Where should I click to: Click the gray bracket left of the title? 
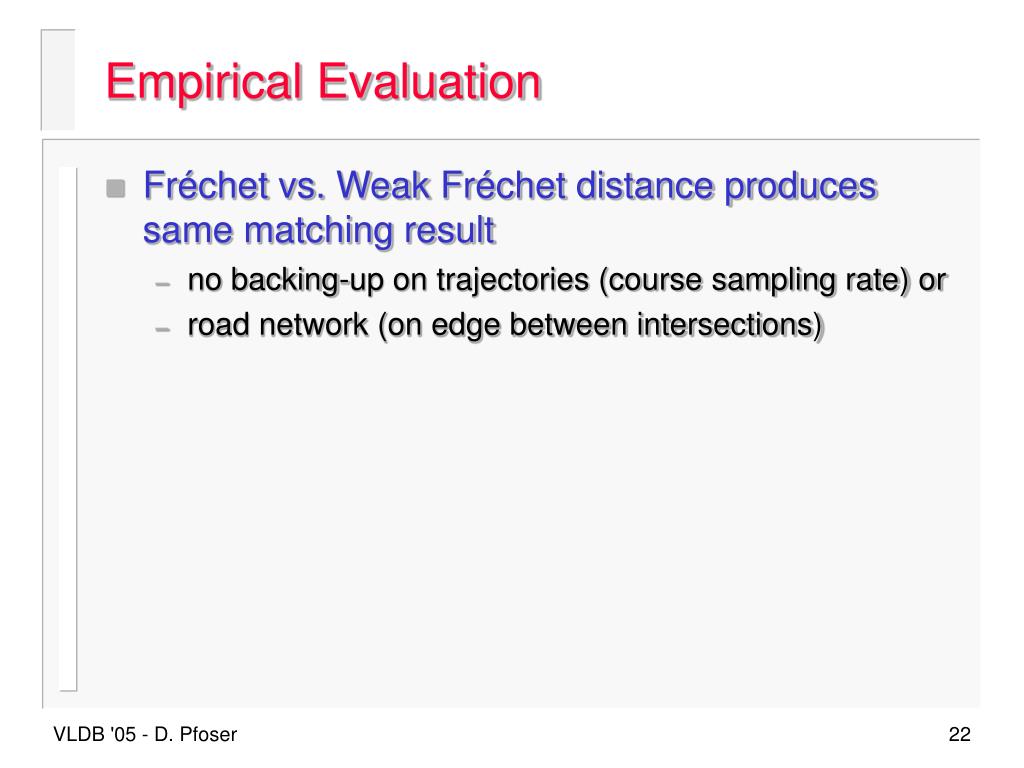click(x=57, y=80)
